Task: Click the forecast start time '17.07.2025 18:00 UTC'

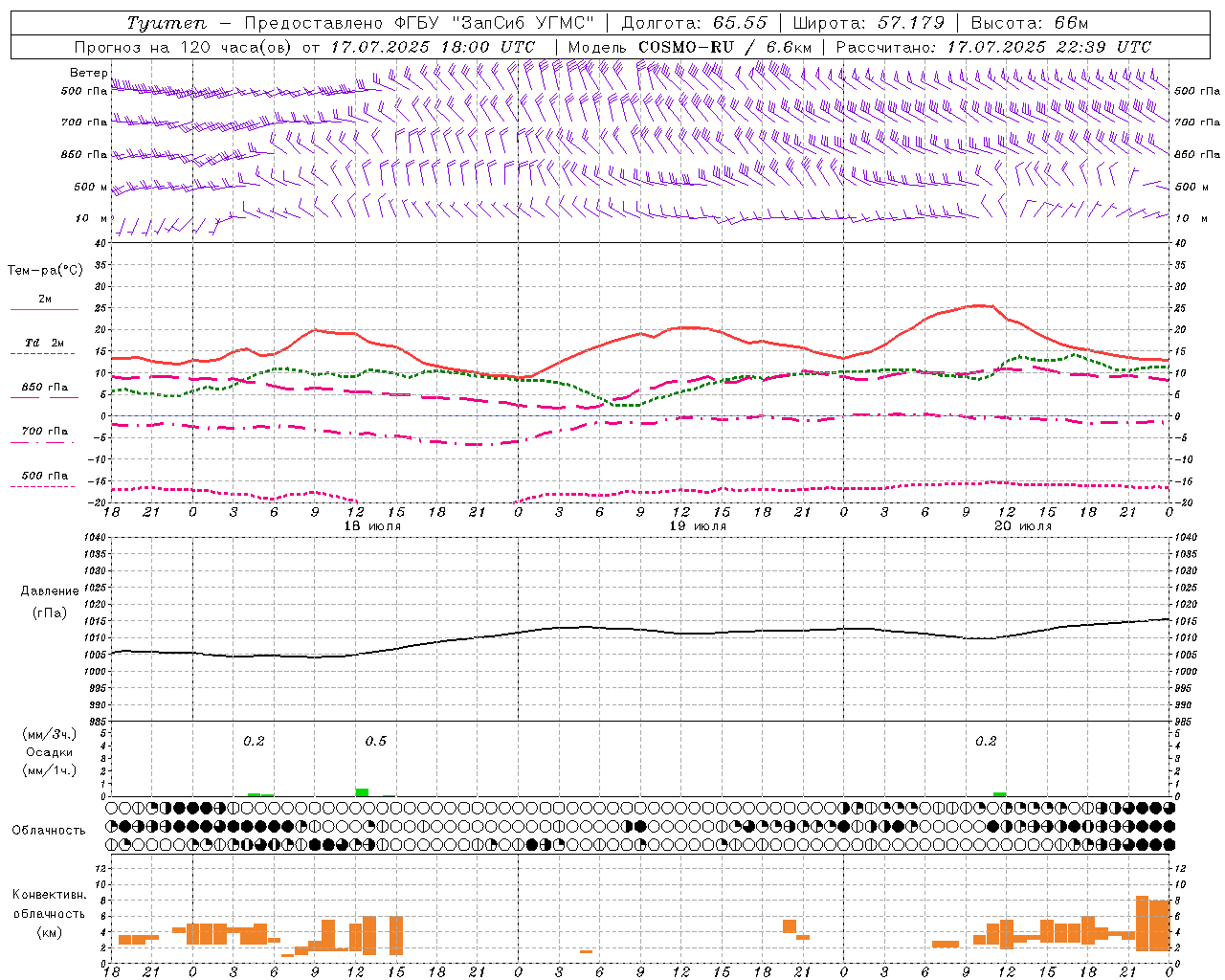Action: 433,47
